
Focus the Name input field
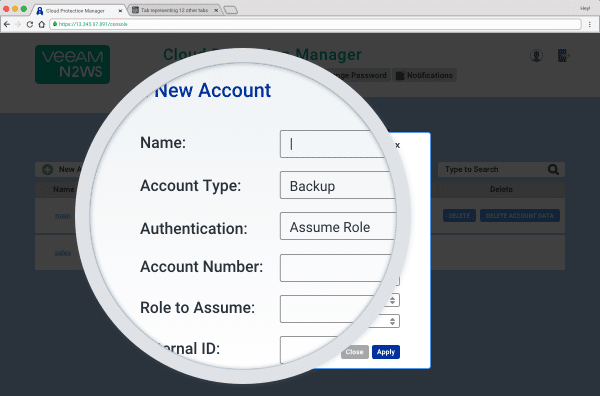pos(333,144)
